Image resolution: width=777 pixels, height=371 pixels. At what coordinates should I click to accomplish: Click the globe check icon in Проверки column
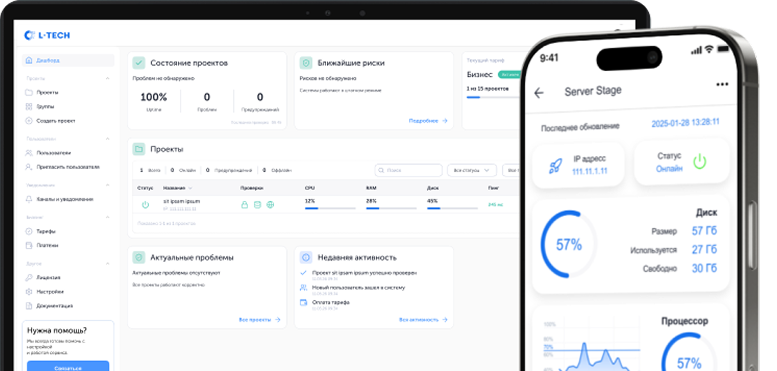coord(270,205)
